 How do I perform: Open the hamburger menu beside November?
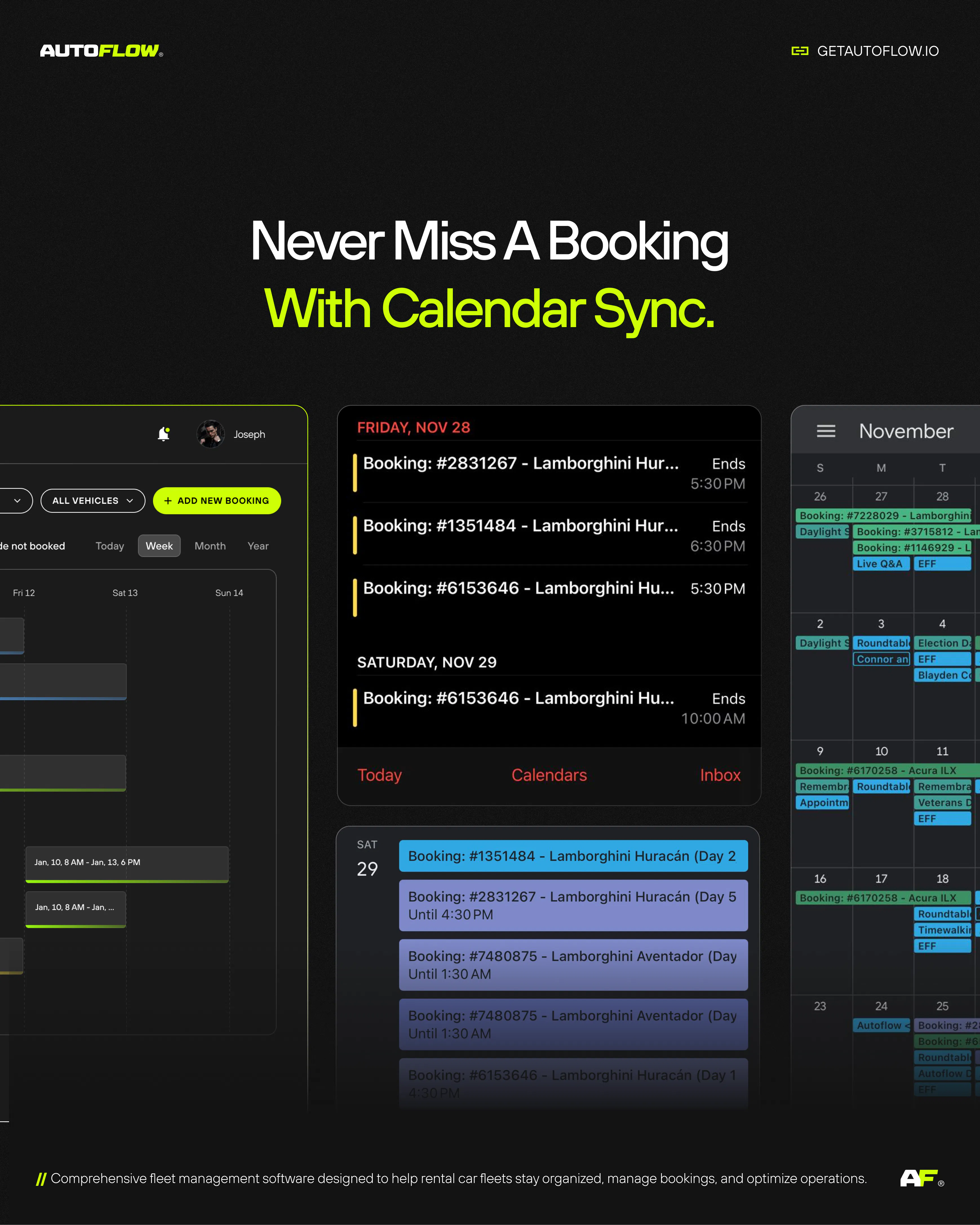click(x=826, y=431)
